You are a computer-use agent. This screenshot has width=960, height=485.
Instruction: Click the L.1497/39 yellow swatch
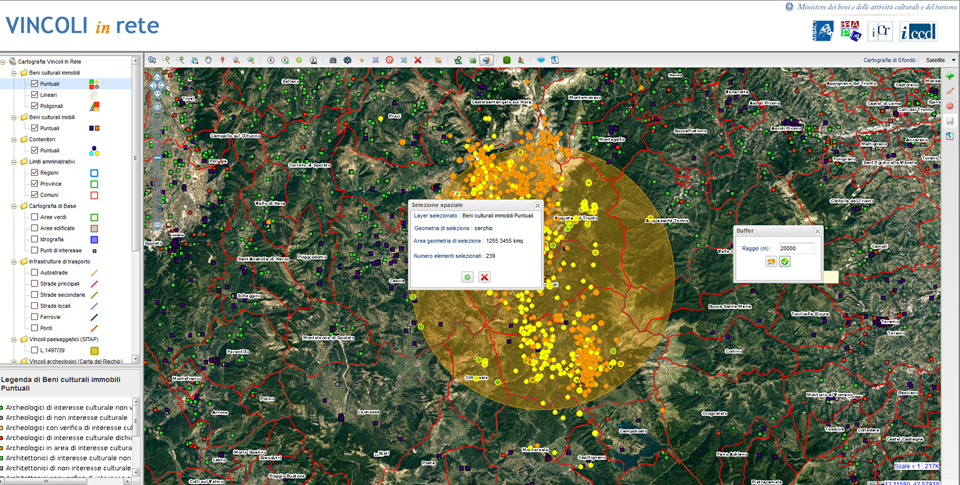pos(94,351)
